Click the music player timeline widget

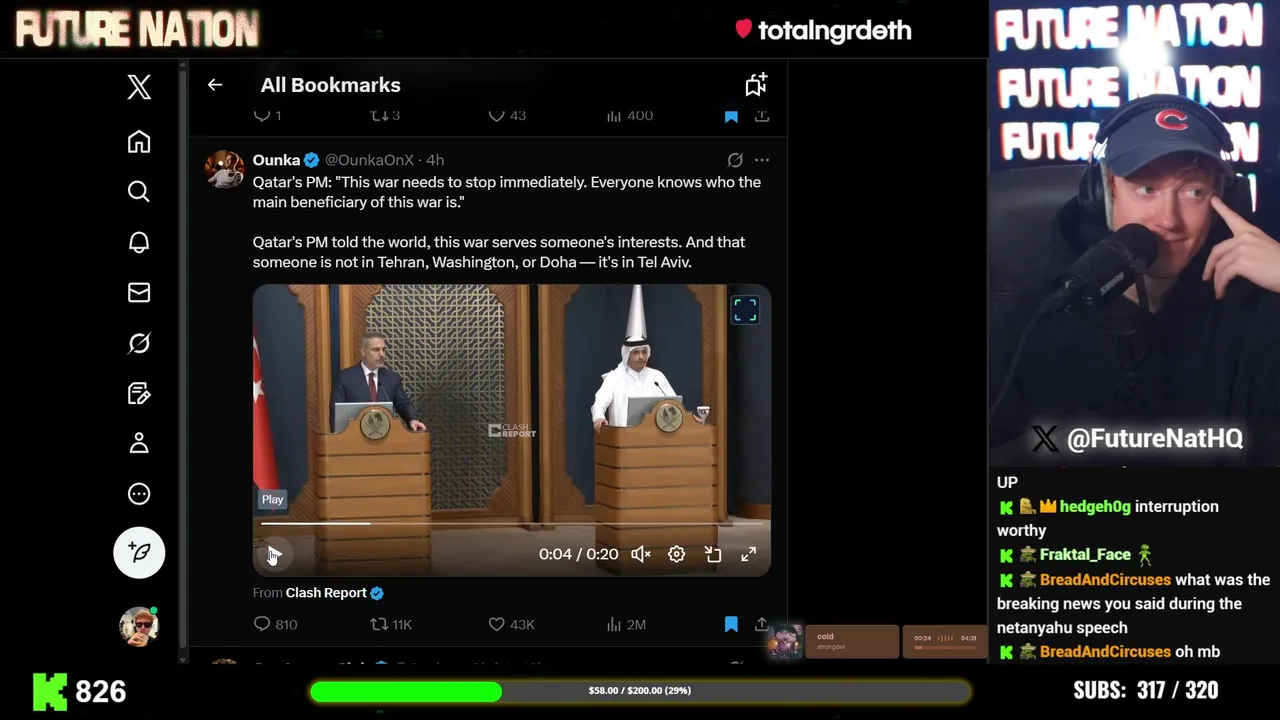944,641
